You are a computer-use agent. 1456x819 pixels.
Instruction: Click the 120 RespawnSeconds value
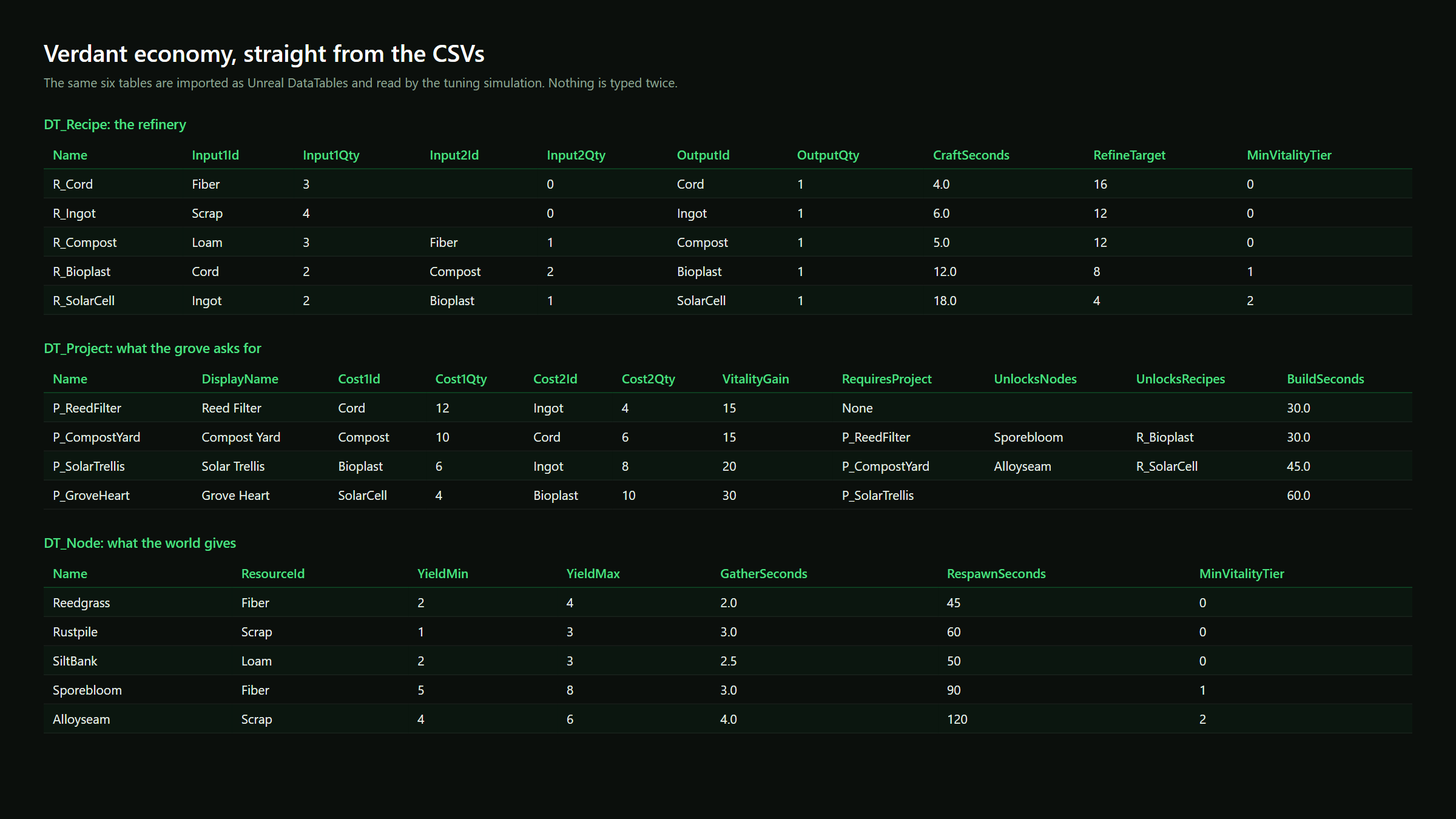point(957,720)
